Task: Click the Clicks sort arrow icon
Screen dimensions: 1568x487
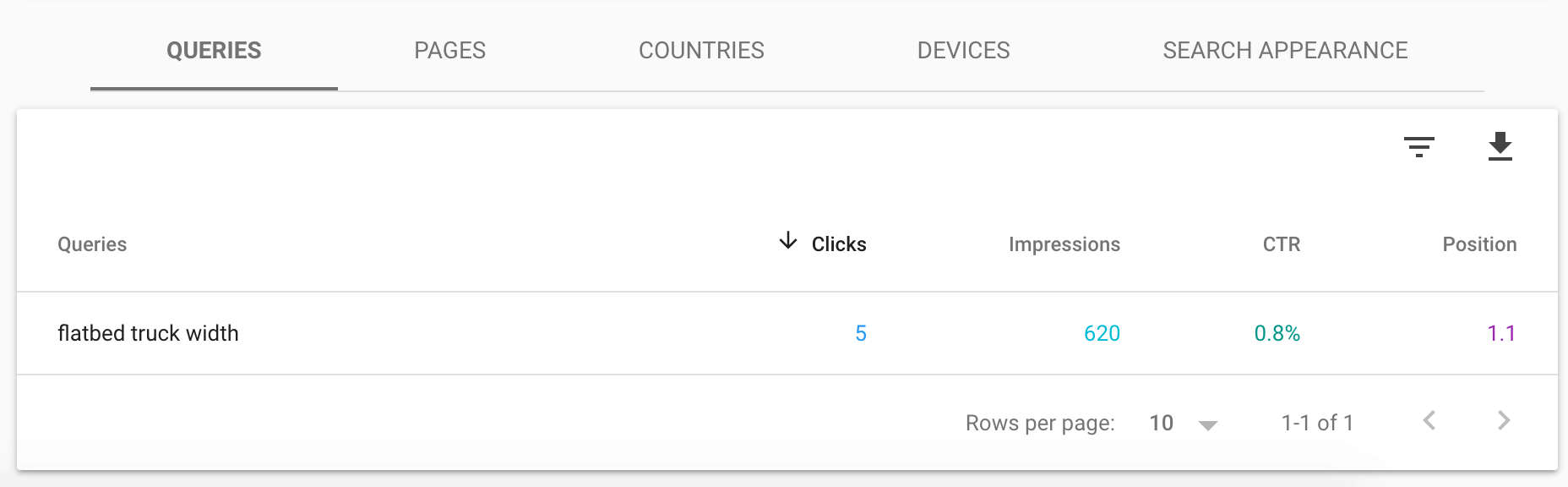Action: coord(787,242)
